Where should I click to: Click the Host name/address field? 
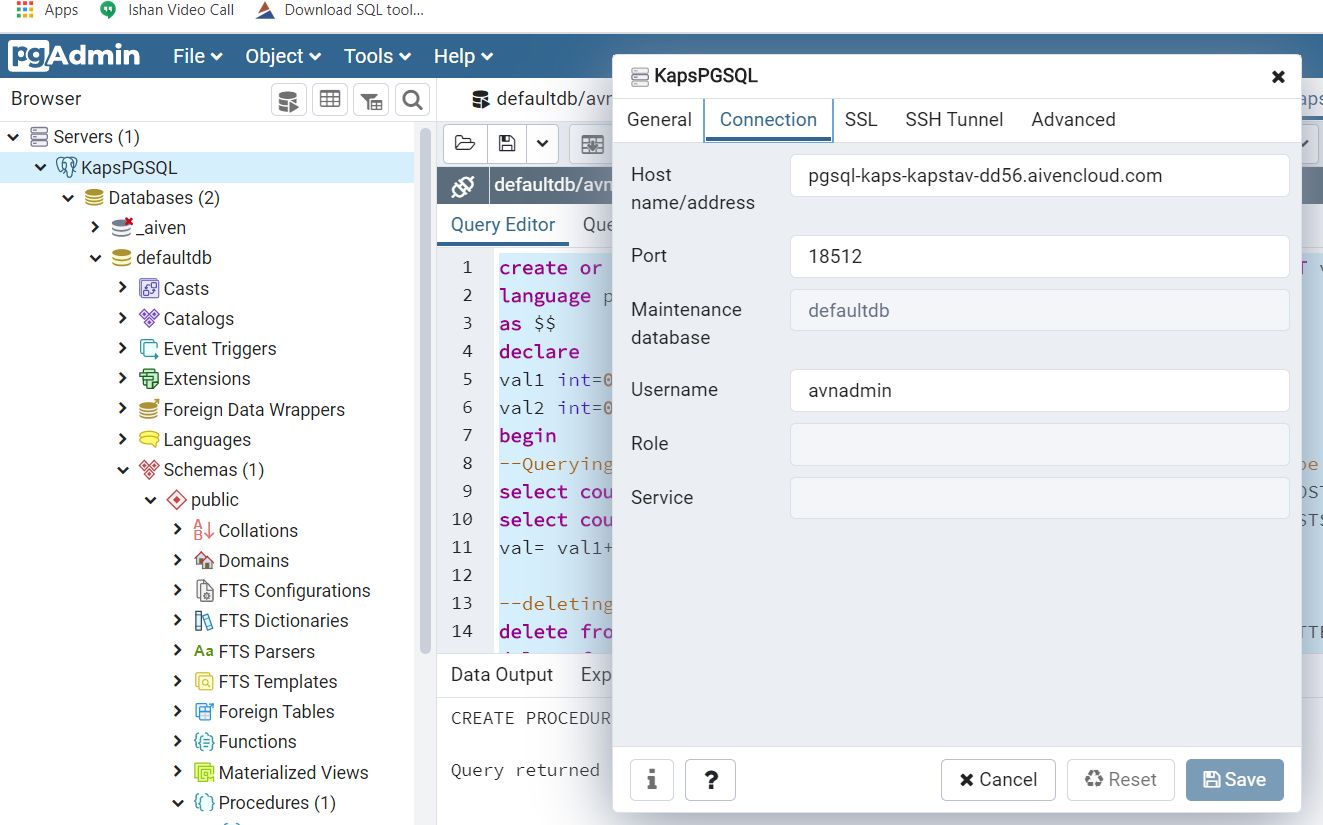coord(1039,176)
